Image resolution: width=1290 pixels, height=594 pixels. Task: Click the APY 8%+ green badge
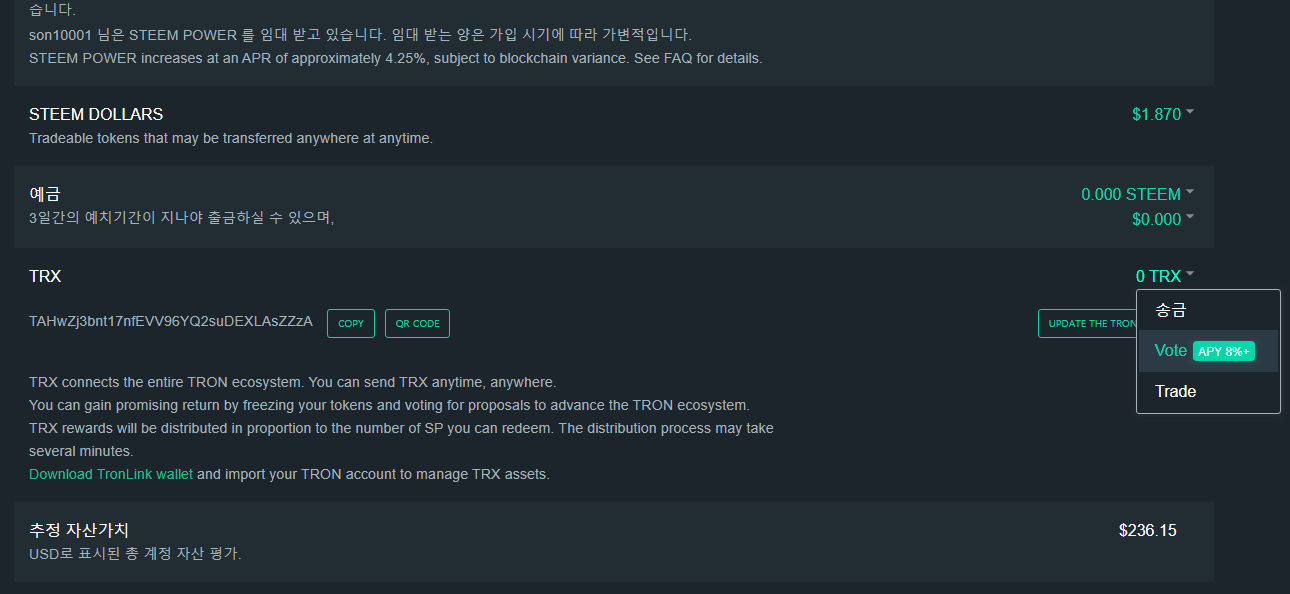coord(1224,351)
